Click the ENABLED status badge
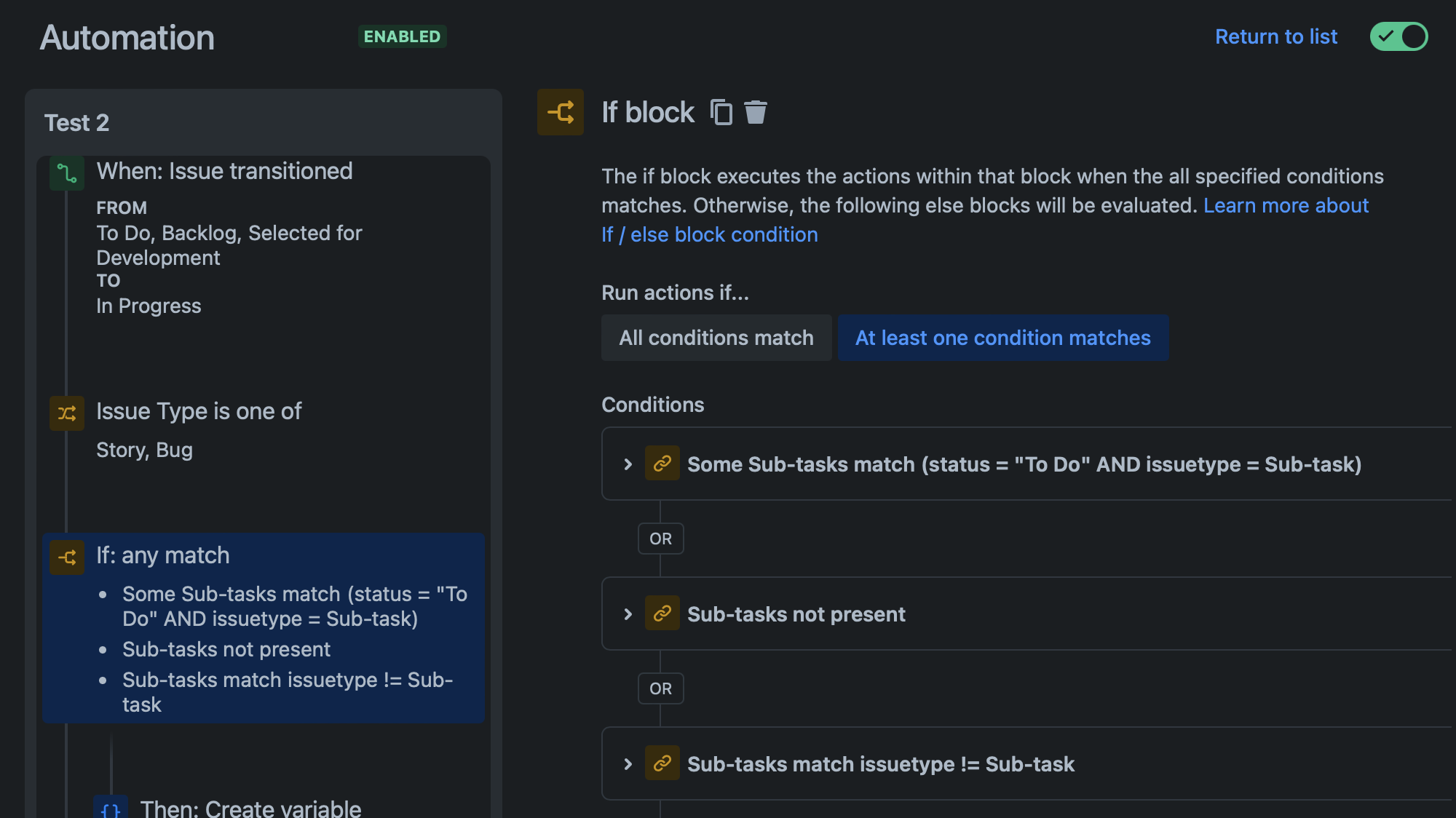 pos(402,36)
